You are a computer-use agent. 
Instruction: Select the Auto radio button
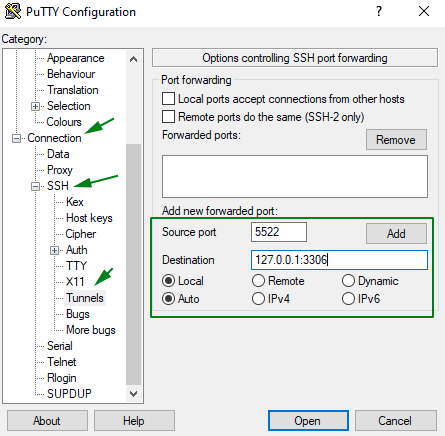tap(168, 299)
